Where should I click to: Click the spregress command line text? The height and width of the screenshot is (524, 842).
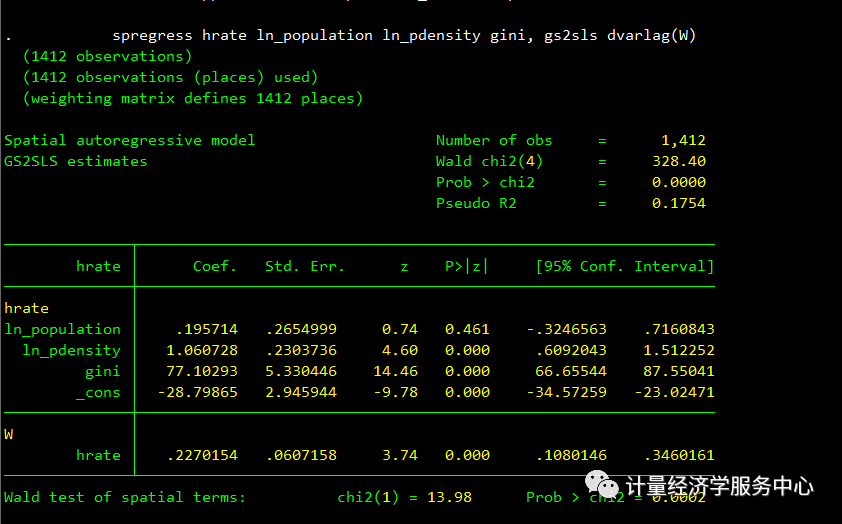coord(404,36)
